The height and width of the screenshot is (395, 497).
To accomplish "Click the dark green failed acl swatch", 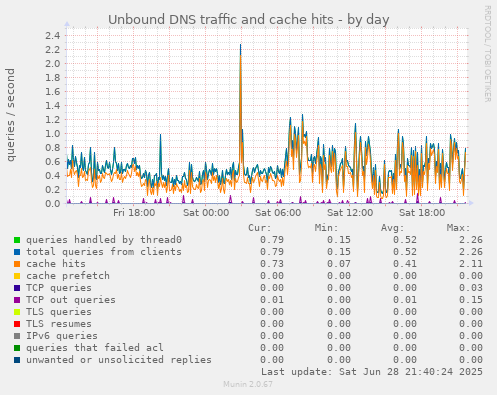I will [x=17, y=348].
